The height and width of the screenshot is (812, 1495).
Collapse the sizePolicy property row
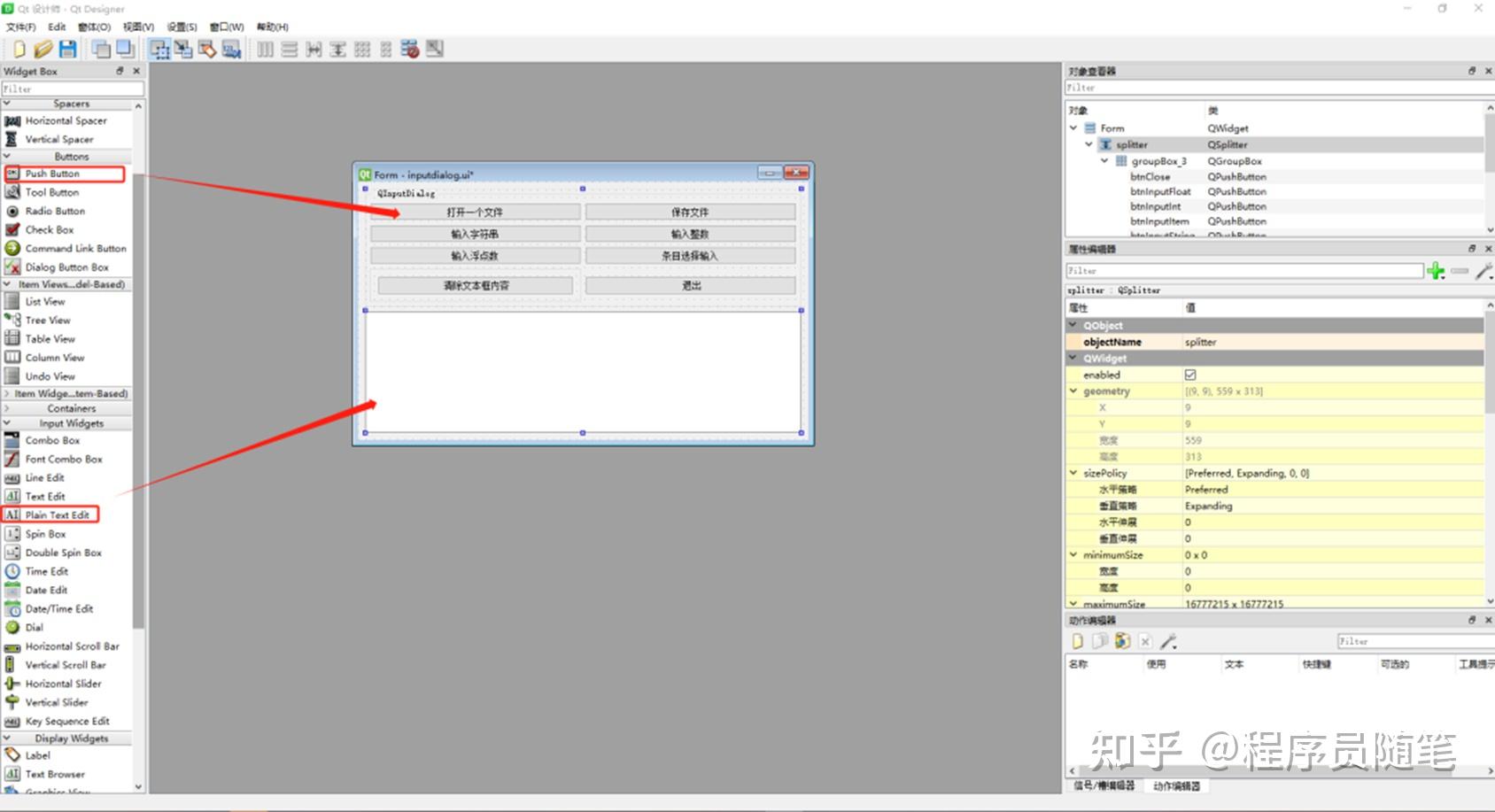(x=1073, y=473)
